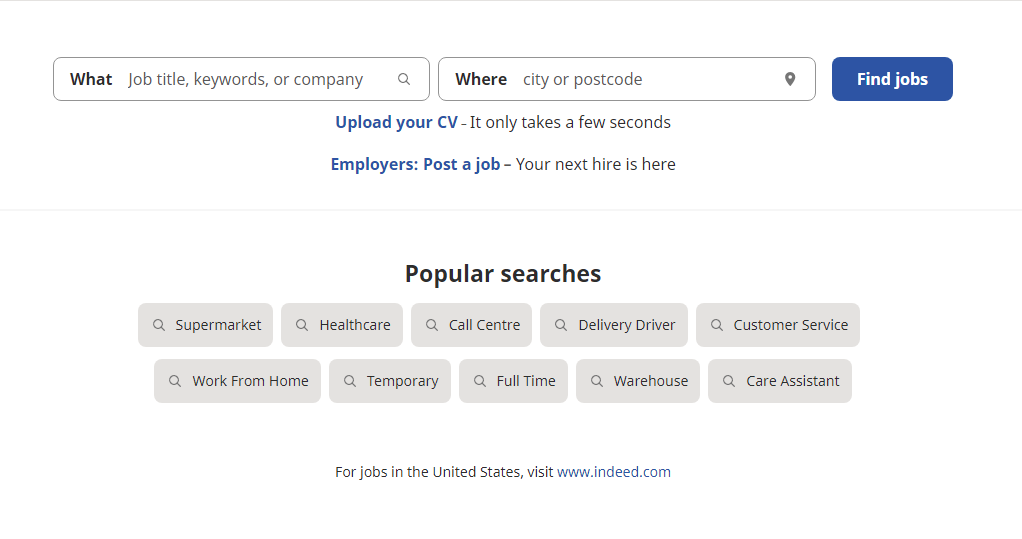Click into the city or postcode field
This screenshot has width=1022, height=539.
[x=640, y=79]
